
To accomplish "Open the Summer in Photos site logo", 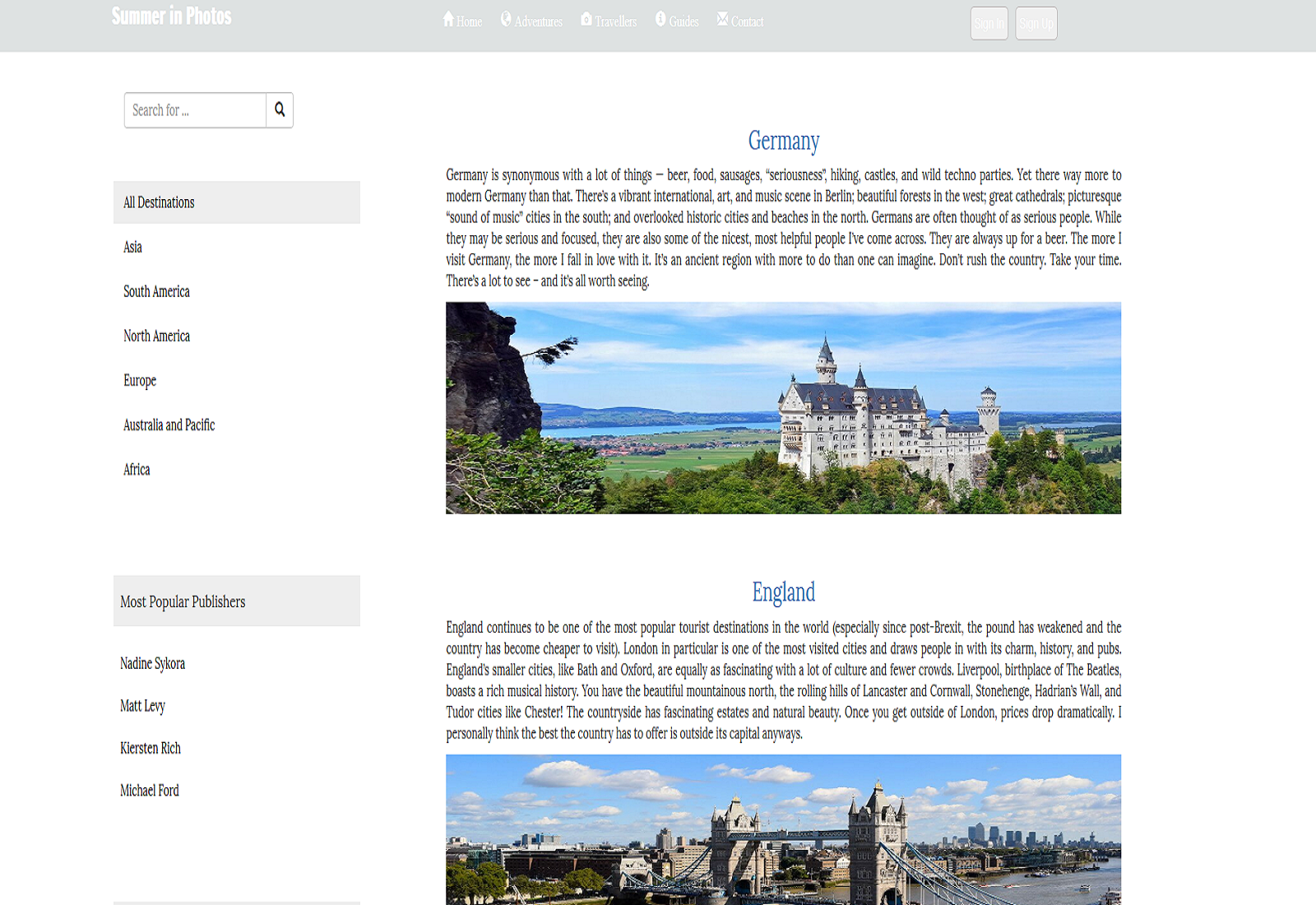I will coord(171,16).
